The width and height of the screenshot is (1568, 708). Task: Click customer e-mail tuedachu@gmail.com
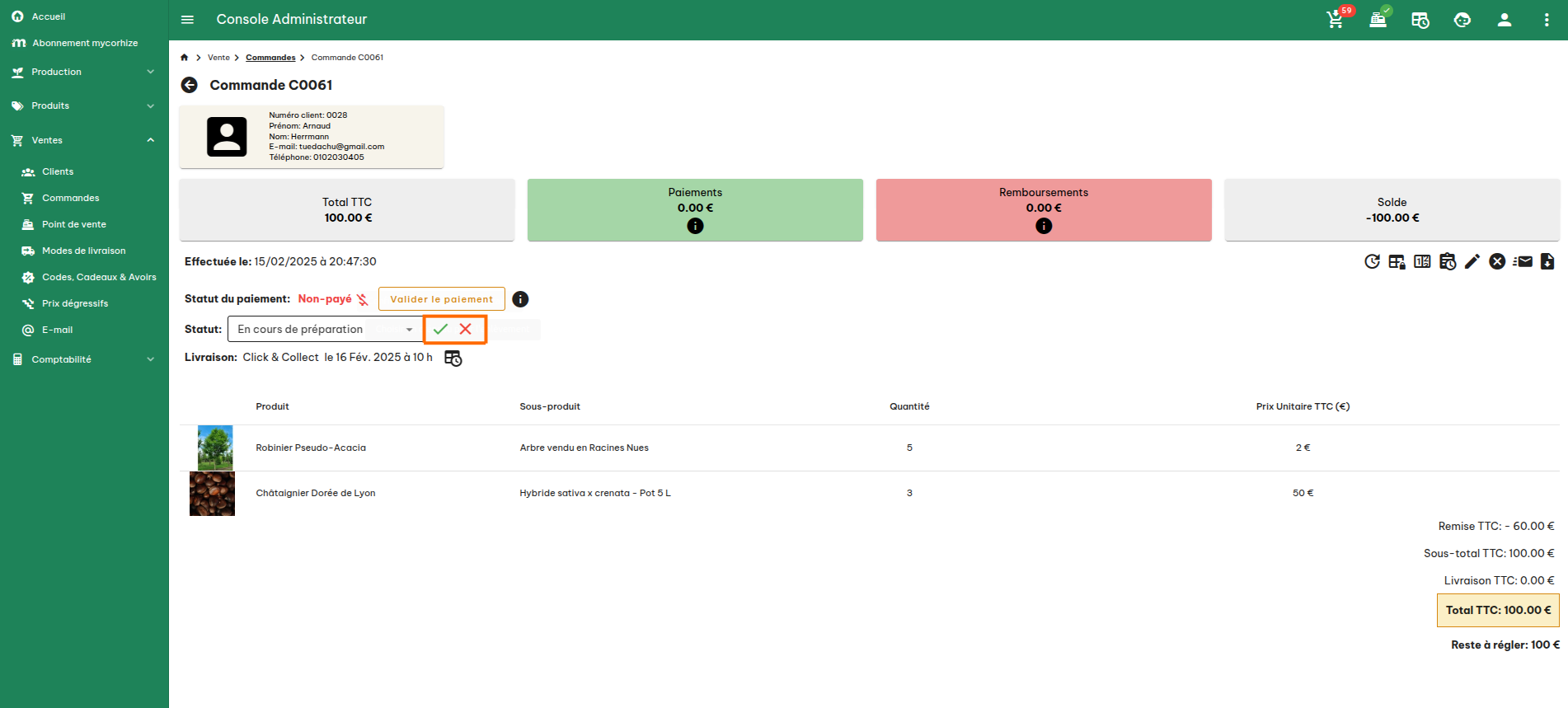click(x=341, y=147)
